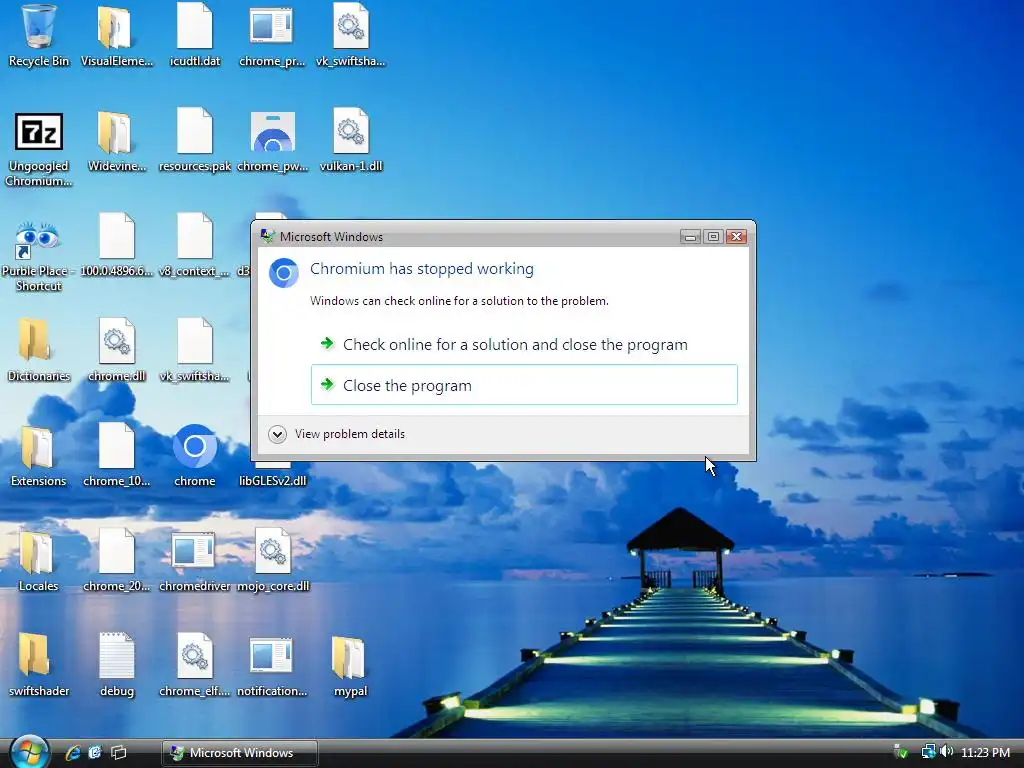1024x768 pixels.
Task: Open the network tray icon
Action: (x=928, y=752)
